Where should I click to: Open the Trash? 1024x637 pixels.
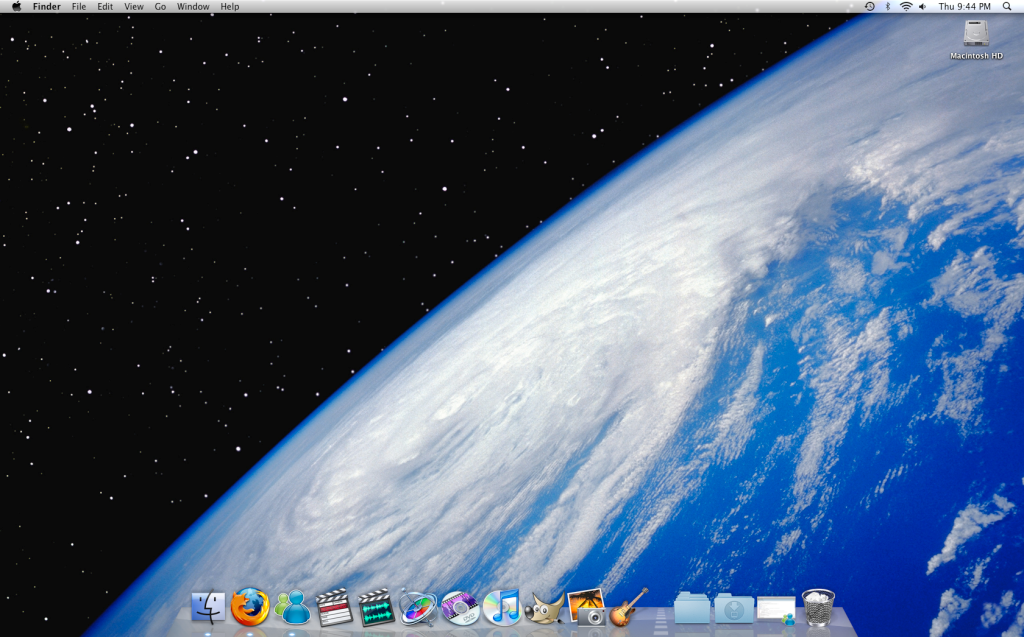(x=818, y=607)
